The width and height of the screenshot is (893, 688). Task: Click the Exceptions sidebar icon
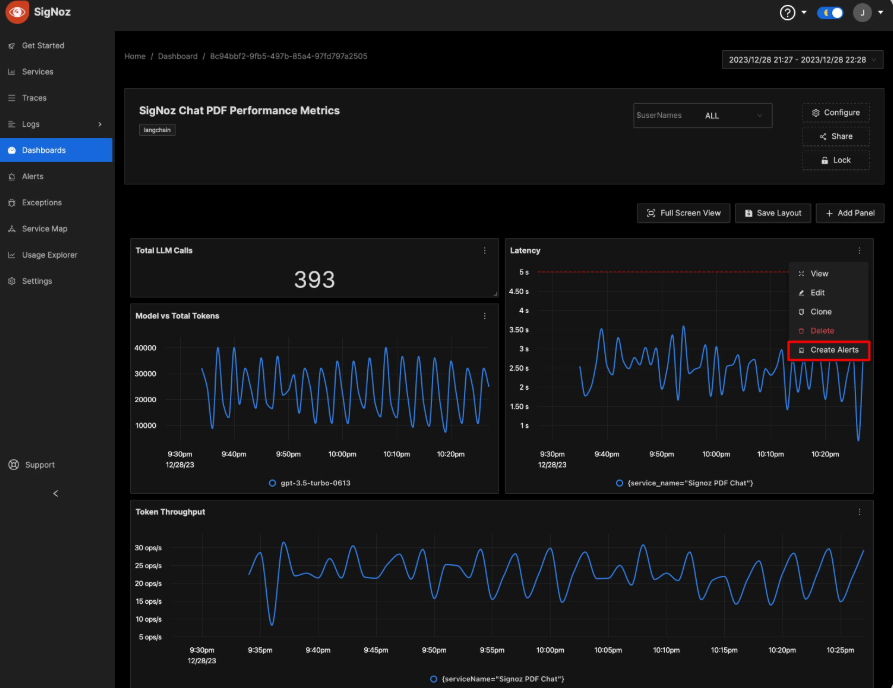point(11,203)
